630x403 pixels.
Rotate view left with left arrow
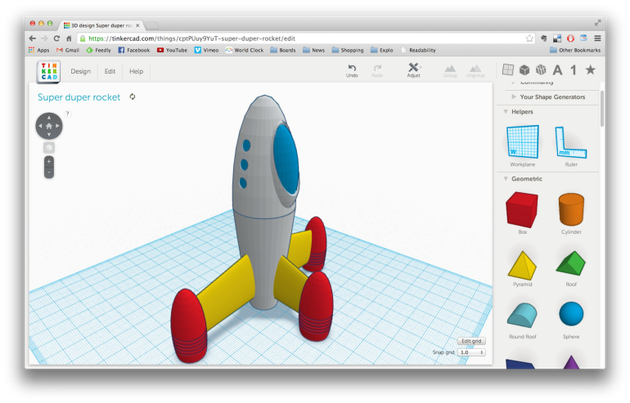(x=40, y=126)
